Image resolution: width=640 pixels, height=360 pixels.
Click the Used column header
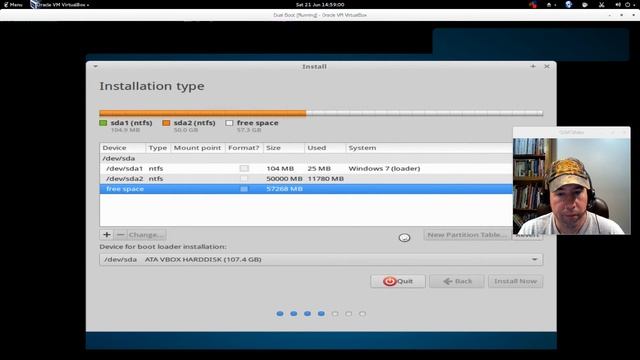(325, 148)
